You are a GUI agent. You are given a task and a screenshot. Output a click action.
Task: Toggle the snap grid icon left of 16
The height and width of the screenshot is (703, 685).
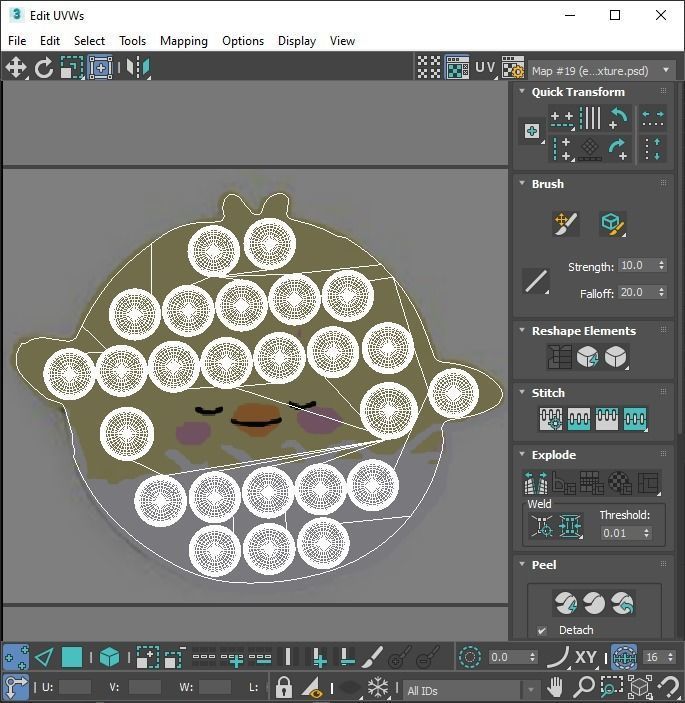pos(624,658)
